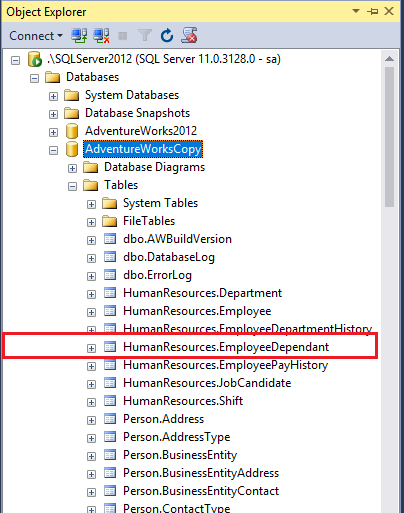
Task: Click AdventureWorksCopy database cylinder icon
Action: pyautogui.click(x=72, y=149)
